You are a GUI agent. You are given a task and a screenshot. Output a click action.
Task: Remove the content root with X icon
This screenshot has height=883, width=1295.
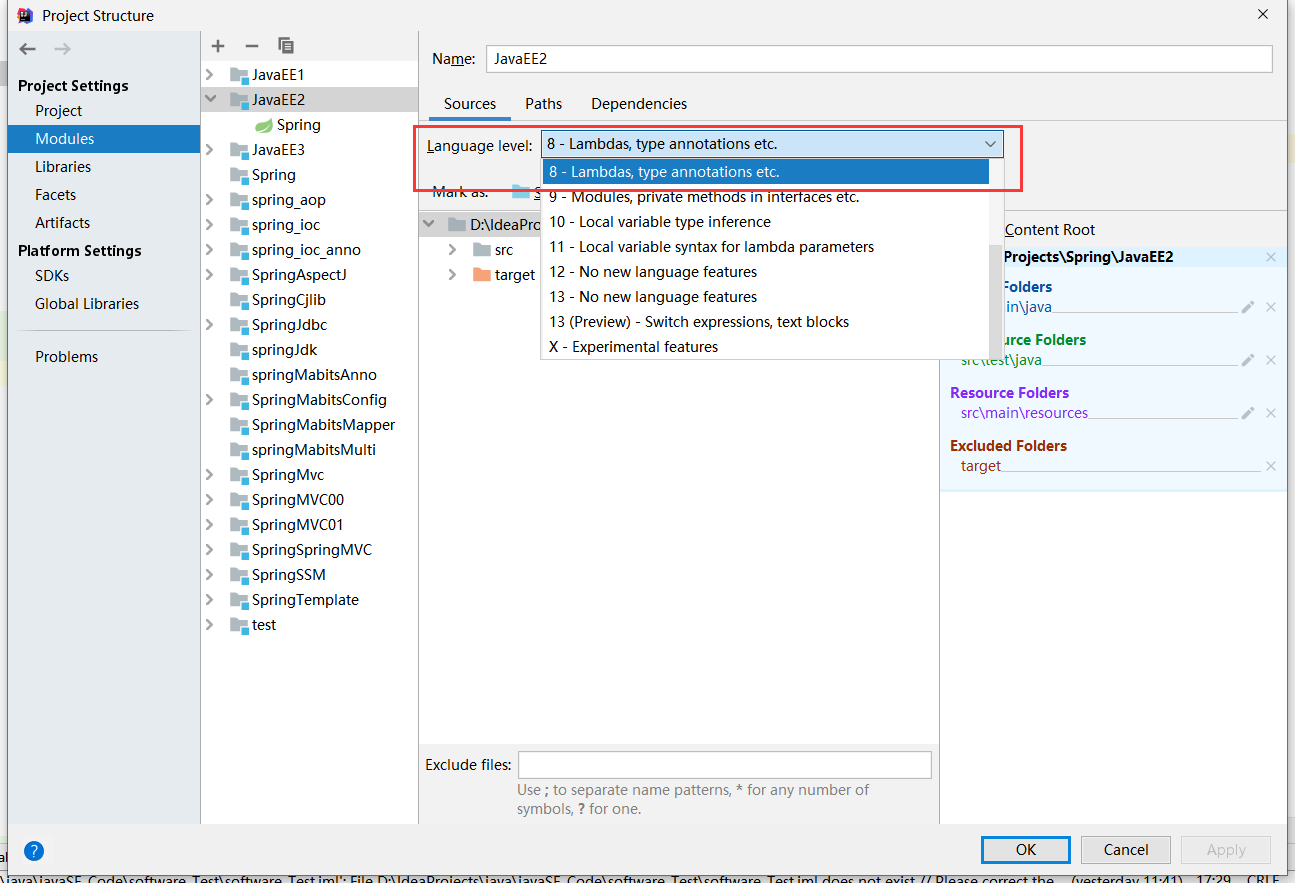(1271, 257)
